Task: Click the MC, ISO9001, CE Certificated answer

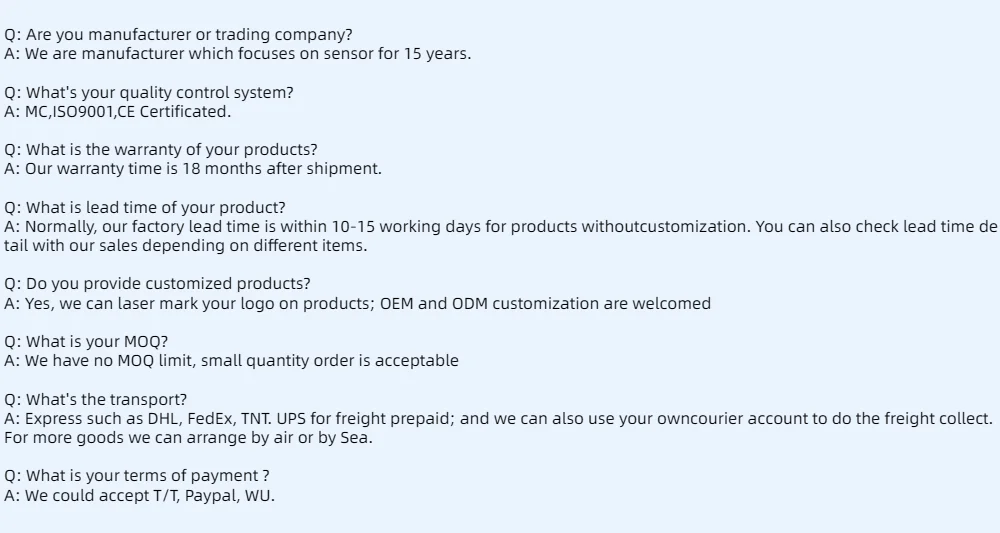Action: [118, 112]
